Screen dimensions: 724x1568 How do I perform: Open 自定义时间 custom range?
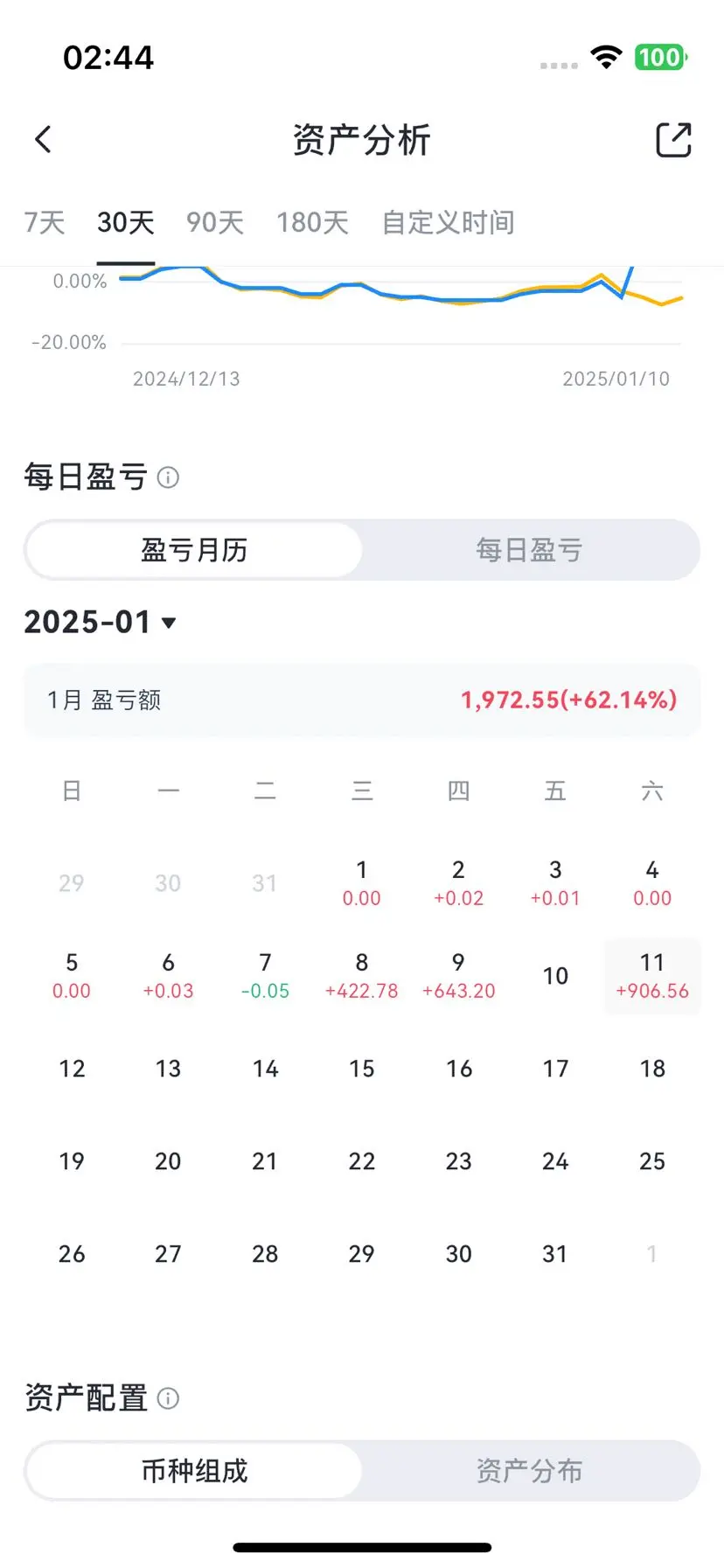coord(448,222)
